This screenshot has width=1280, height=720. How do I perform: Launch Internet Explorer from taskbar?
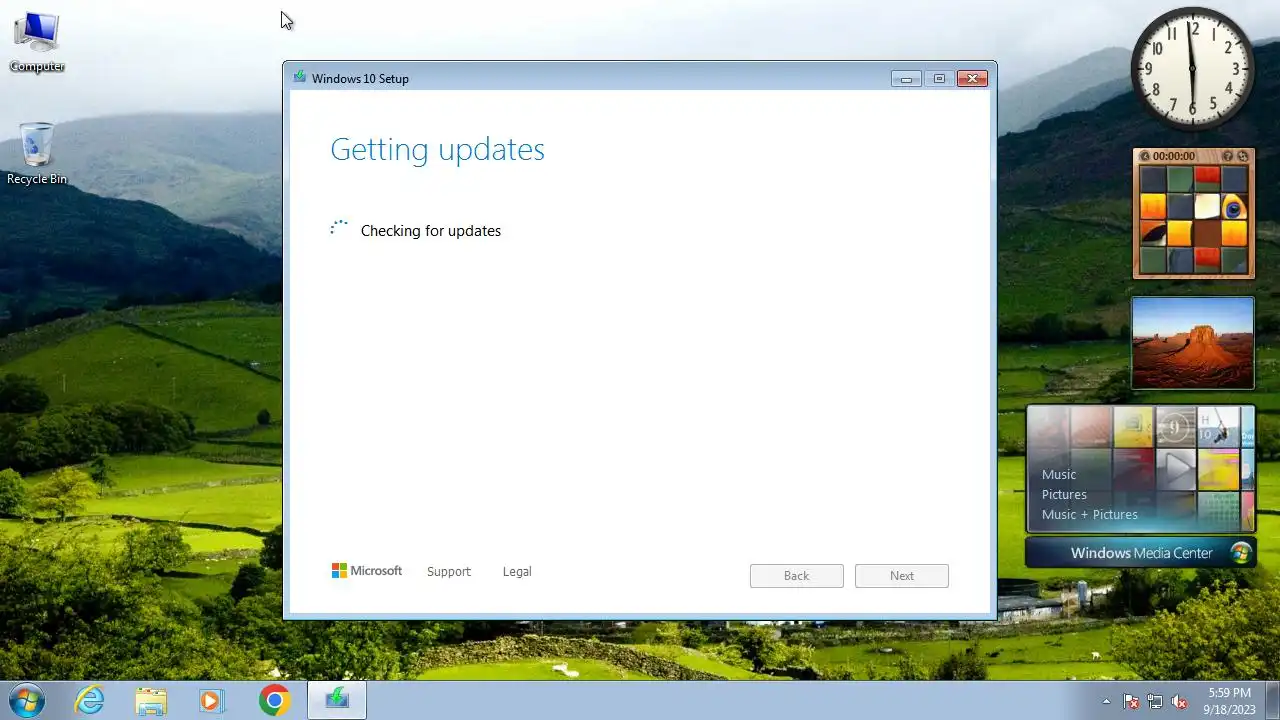pyautogui.click(x=90, y=701)
